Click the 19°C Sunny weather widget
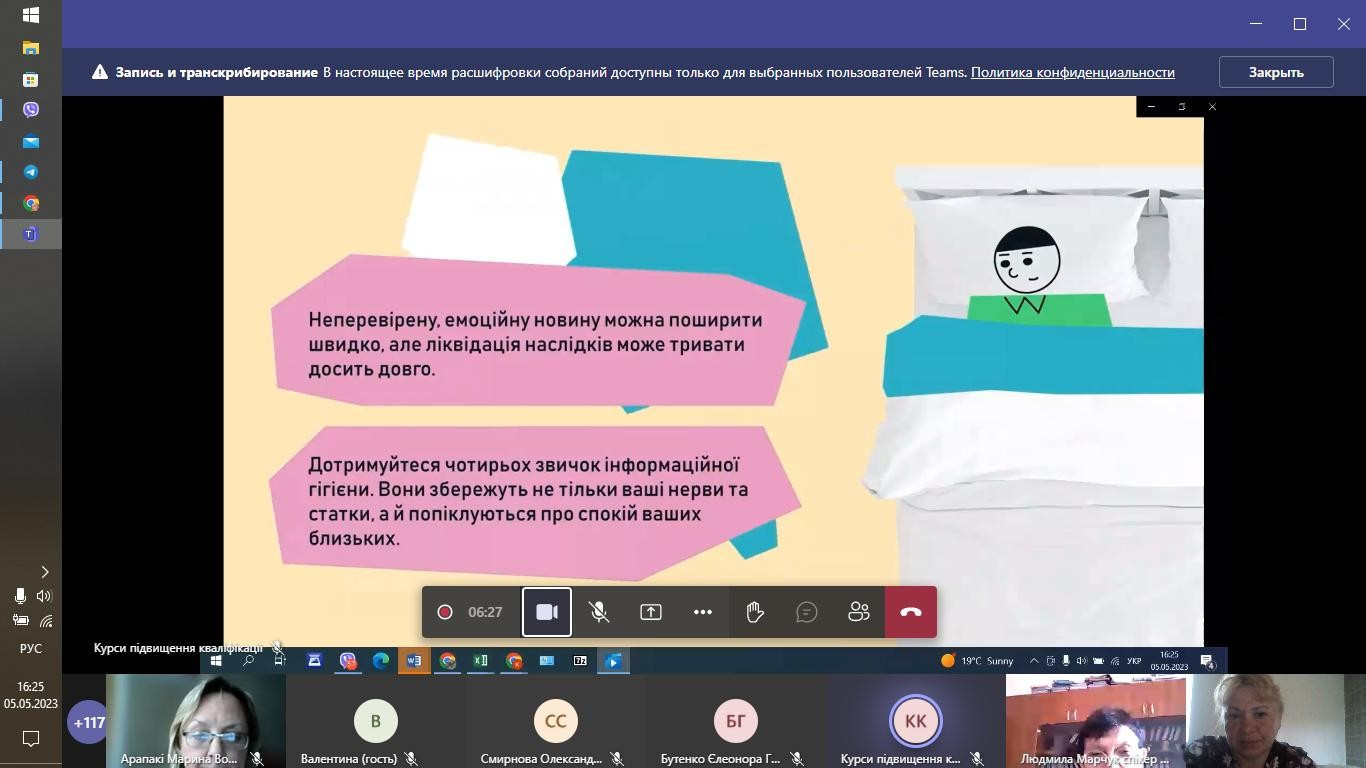1366x768 pixels. [977, 660]
